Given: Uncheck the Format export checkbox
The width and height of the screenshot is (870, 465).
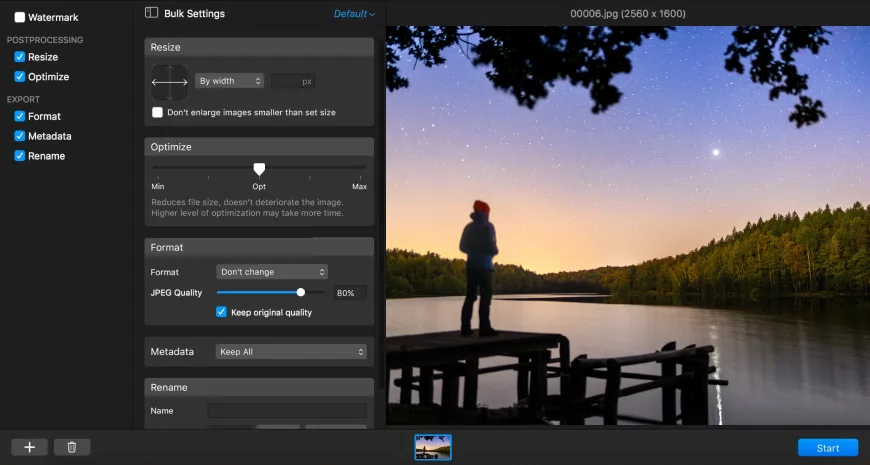Looking at the screenshot, I should point(19,116).
